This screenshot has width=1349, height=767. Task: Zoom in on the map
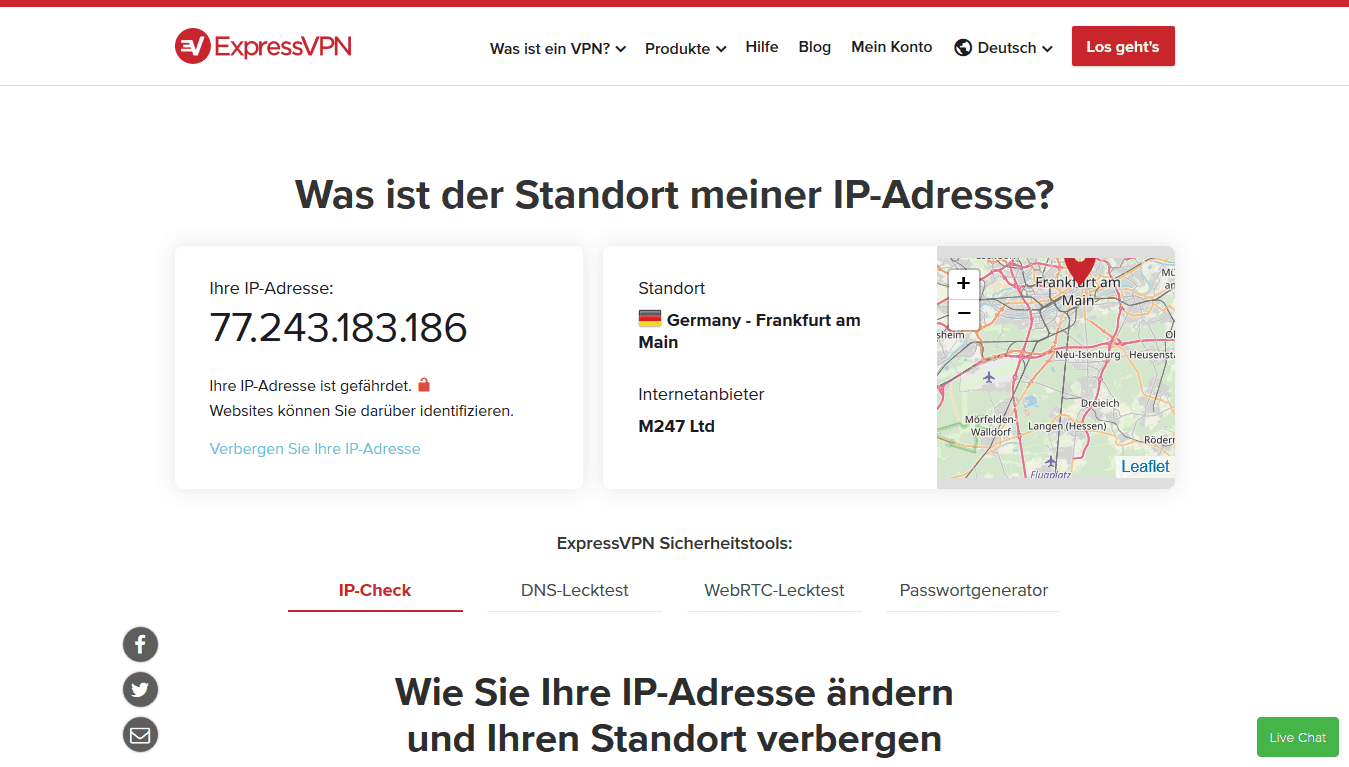(964, 283)
